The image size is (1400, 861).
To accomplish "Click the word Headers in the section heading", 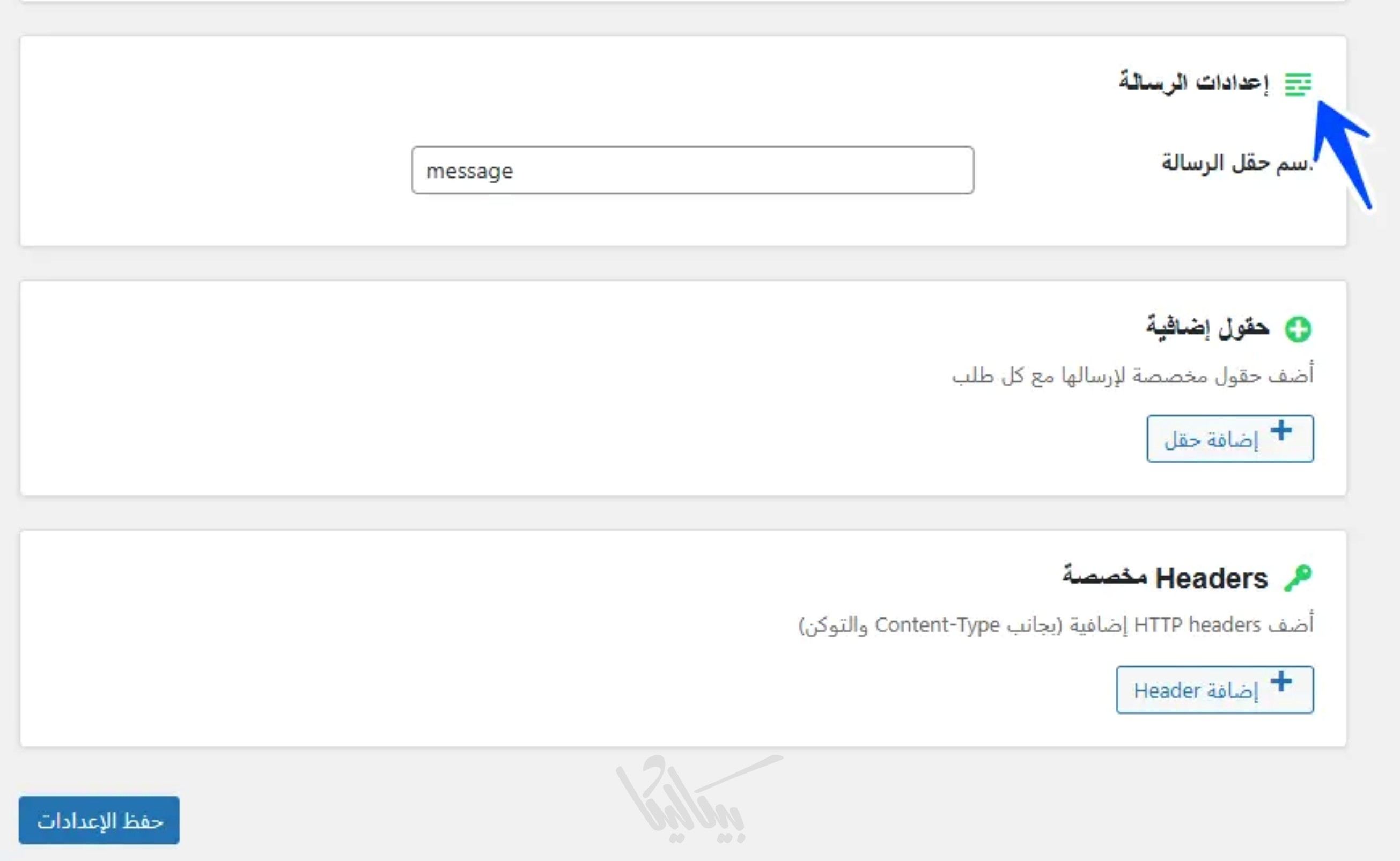I will [1212, 578].
